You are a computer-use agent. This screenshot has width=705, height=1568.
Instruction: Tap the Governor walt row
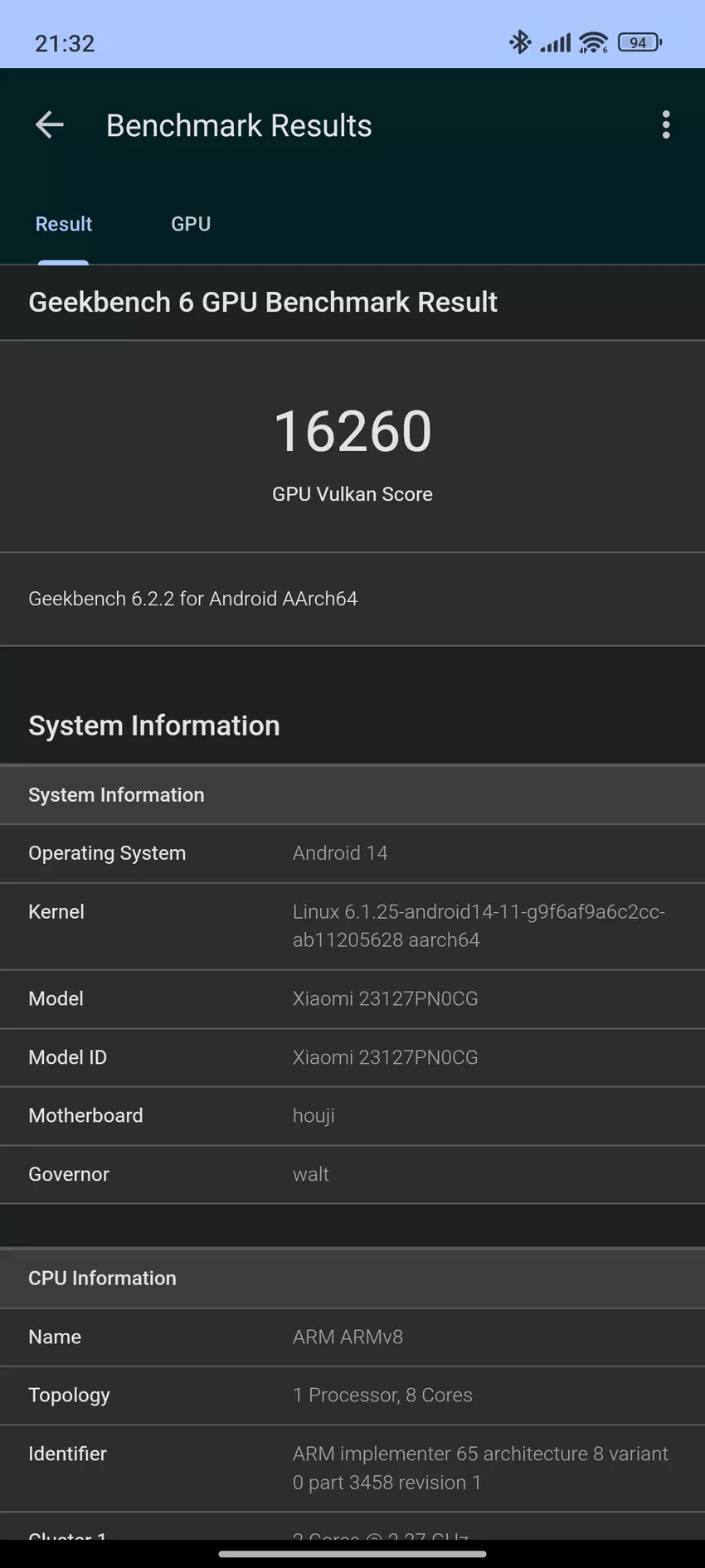click(352, 1174)
